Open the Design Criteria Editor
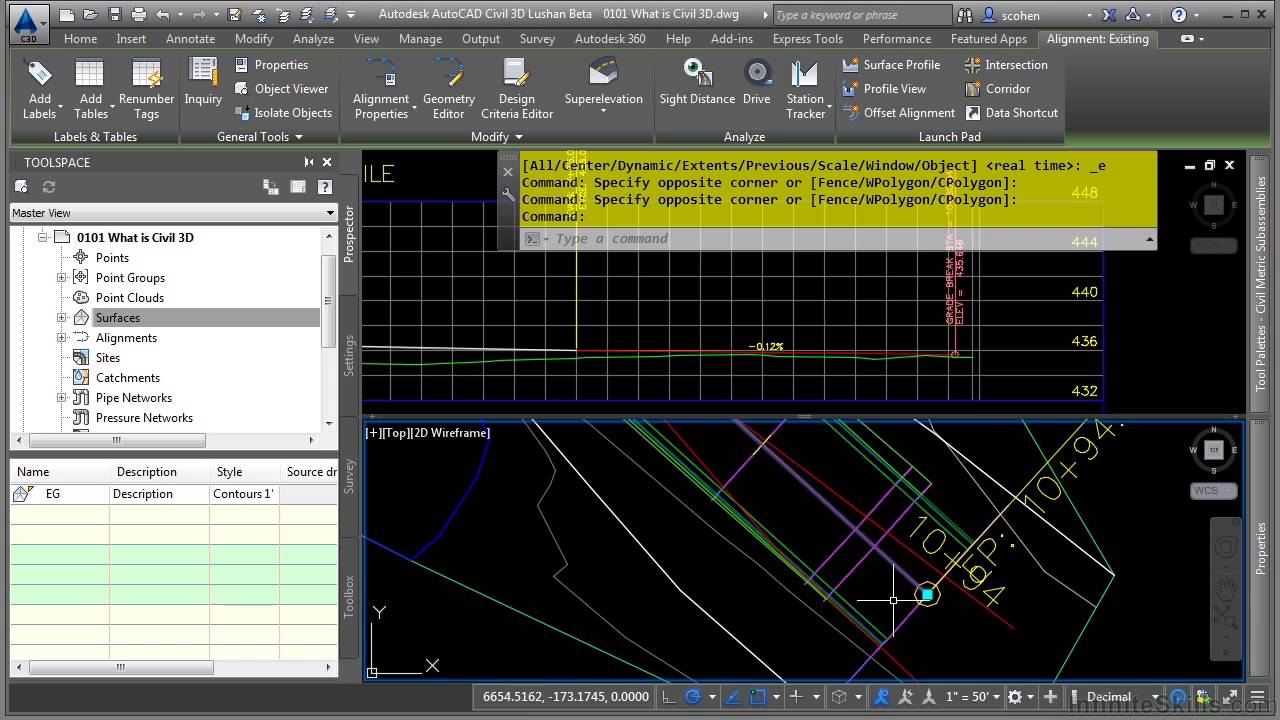Screen dimensions: 1280x720 point(516,88)
